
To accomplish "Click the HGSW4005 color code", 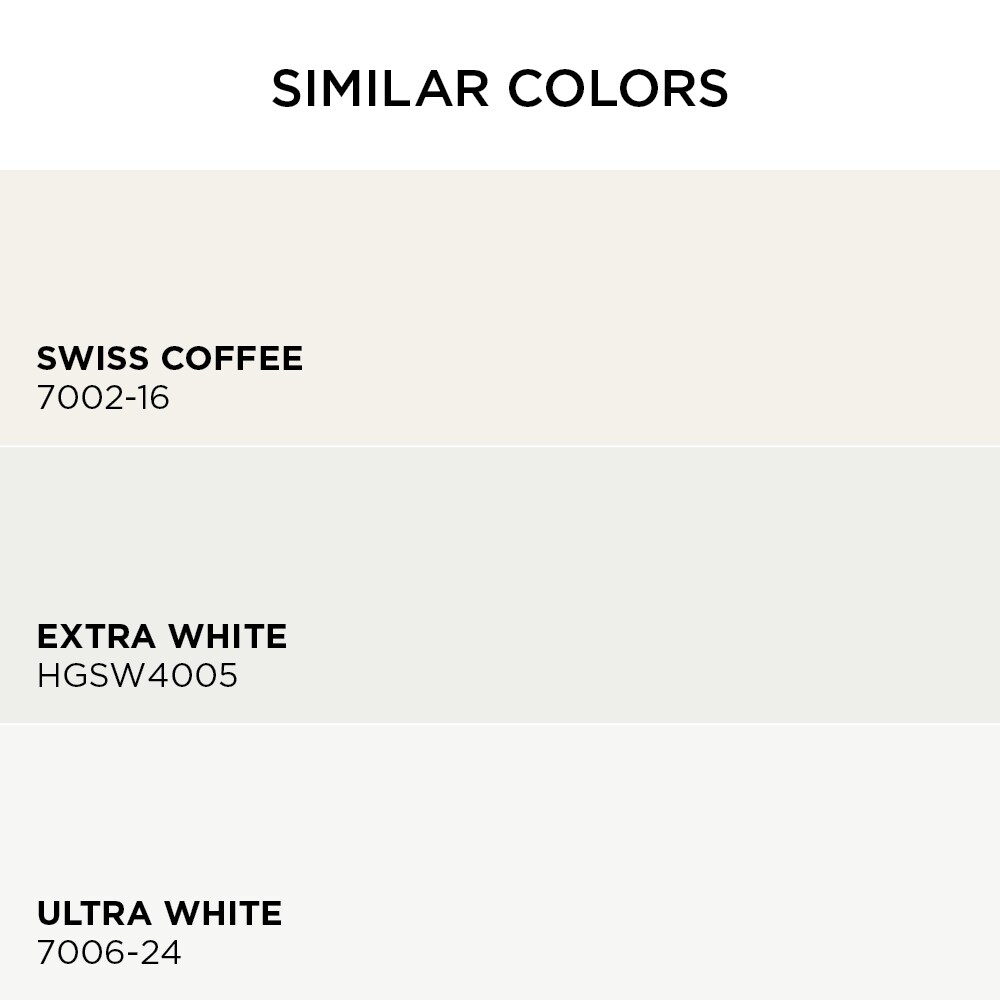I will tap(137, 675).
